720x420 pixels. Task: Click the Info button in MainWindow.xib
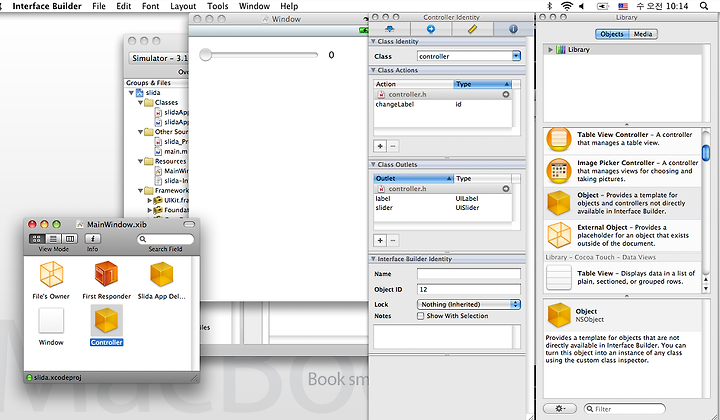tap(93, 239)
